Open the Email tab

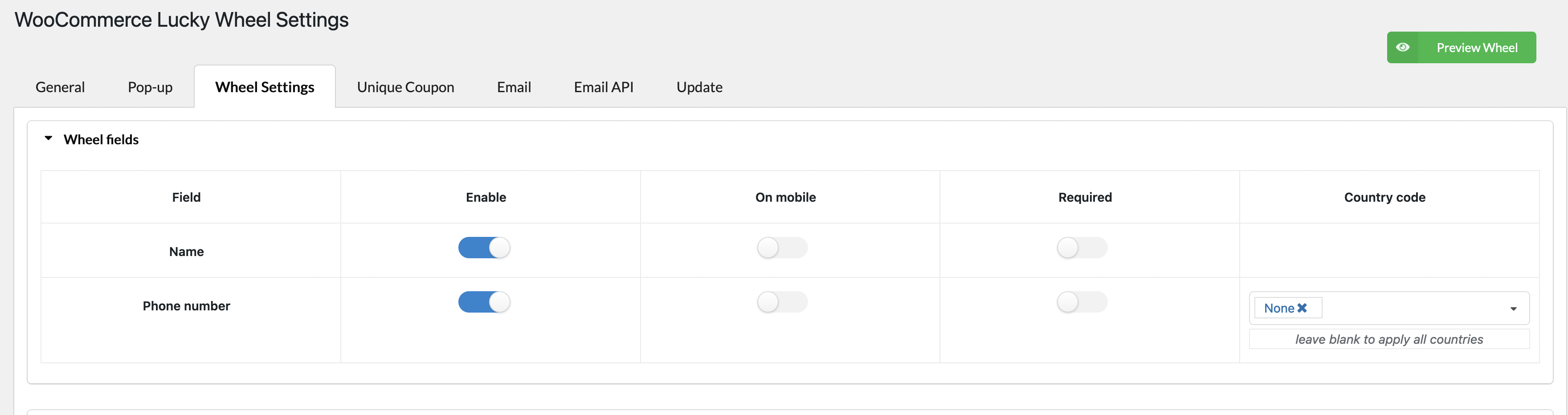coord(514,87)
